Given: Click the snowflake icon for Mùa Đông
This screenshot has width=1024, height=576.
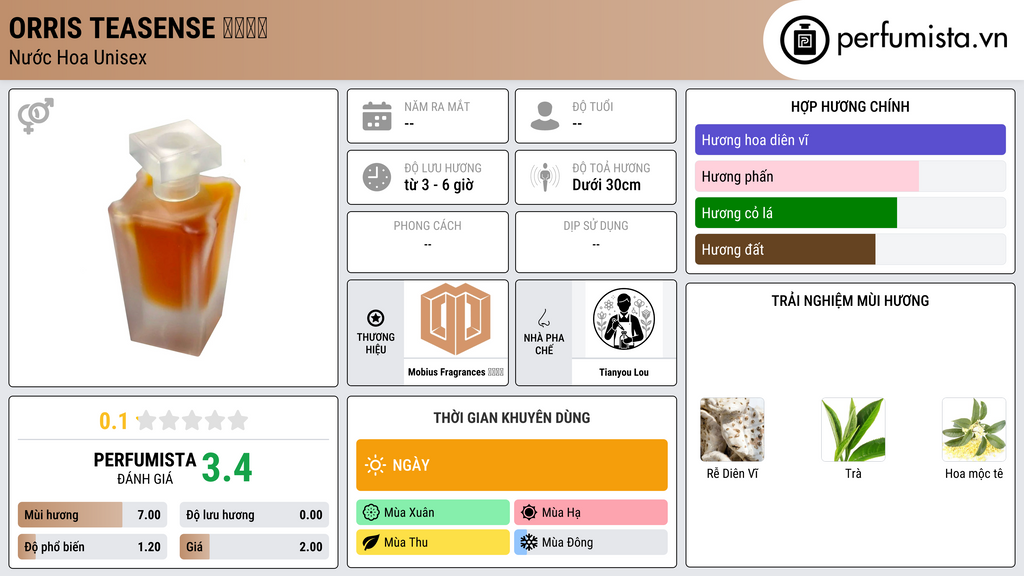Looking at the screenshot, I should (x=529, y=542).
